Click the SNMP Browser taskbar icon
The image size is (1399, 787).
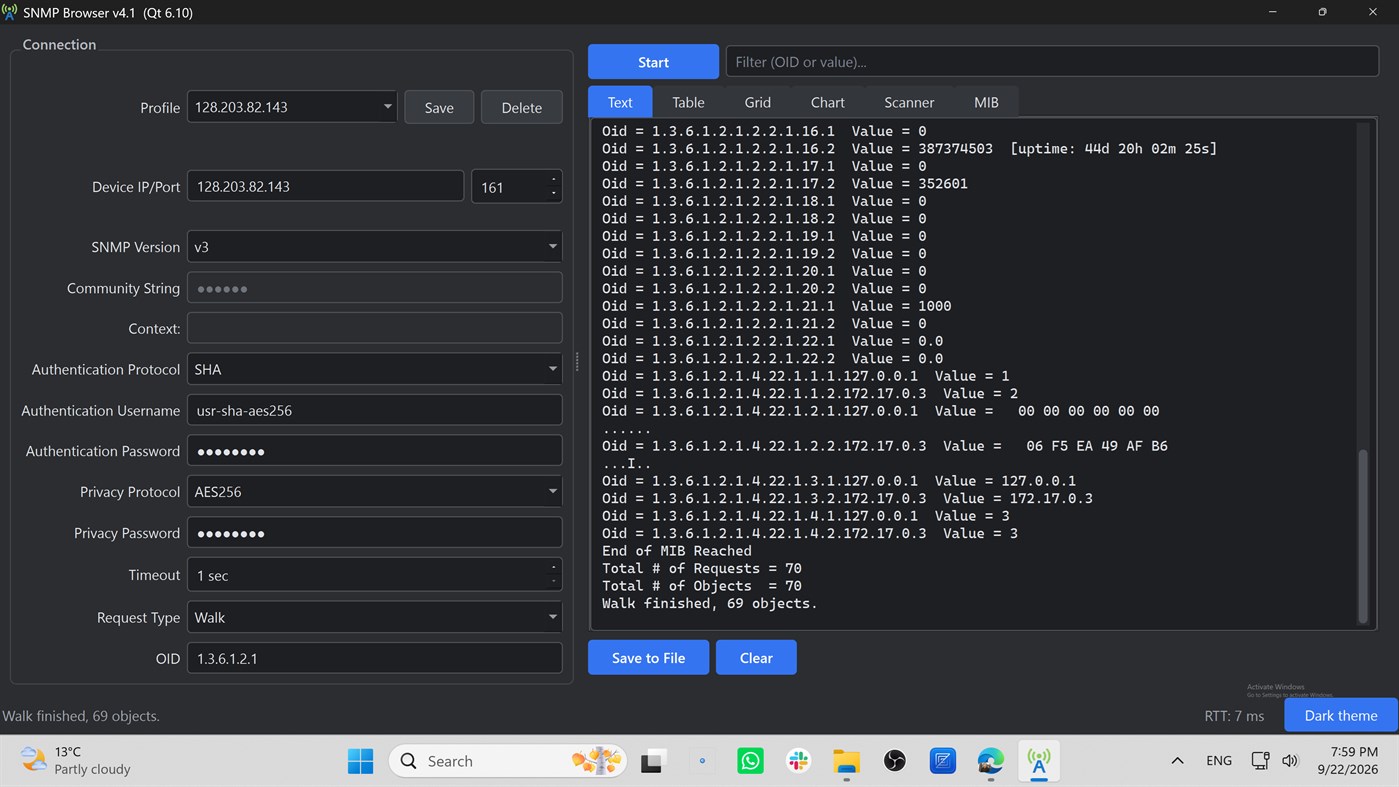pyautogui.click(x=1039, y=761)
